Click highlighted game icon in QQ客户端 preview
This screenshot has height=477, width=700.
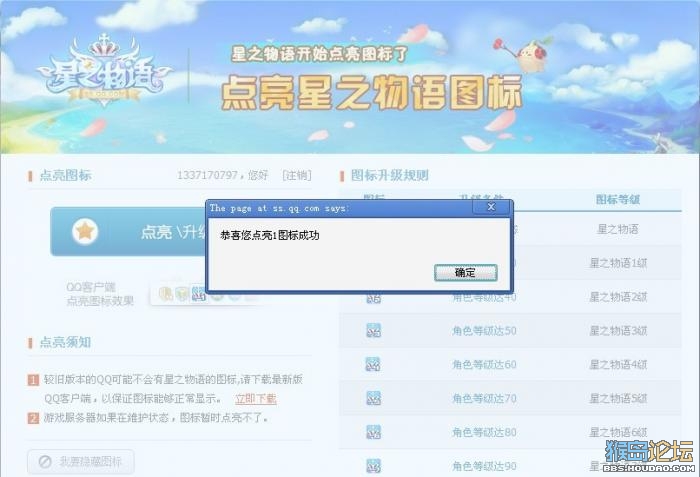(199, 294)
